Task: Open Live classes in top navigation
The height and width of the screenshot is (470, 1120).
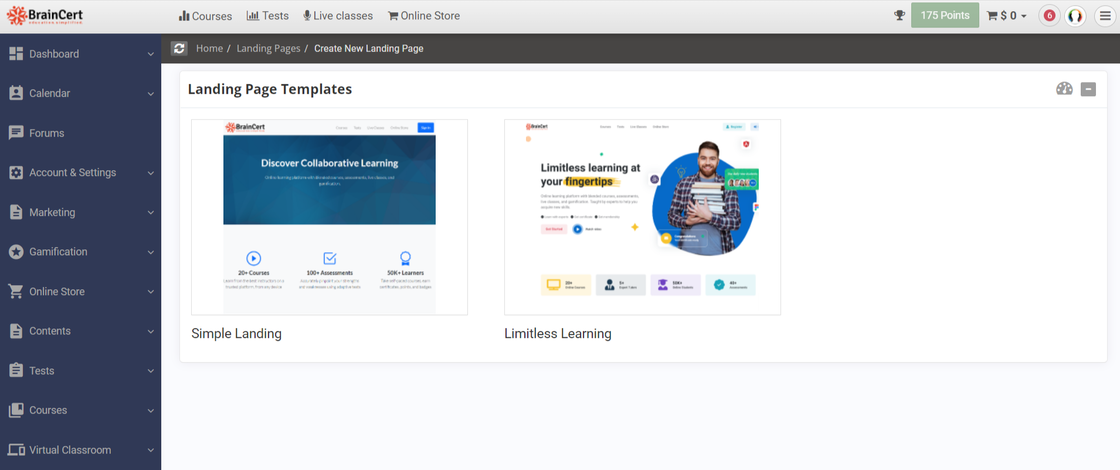Action: point(338,16)
